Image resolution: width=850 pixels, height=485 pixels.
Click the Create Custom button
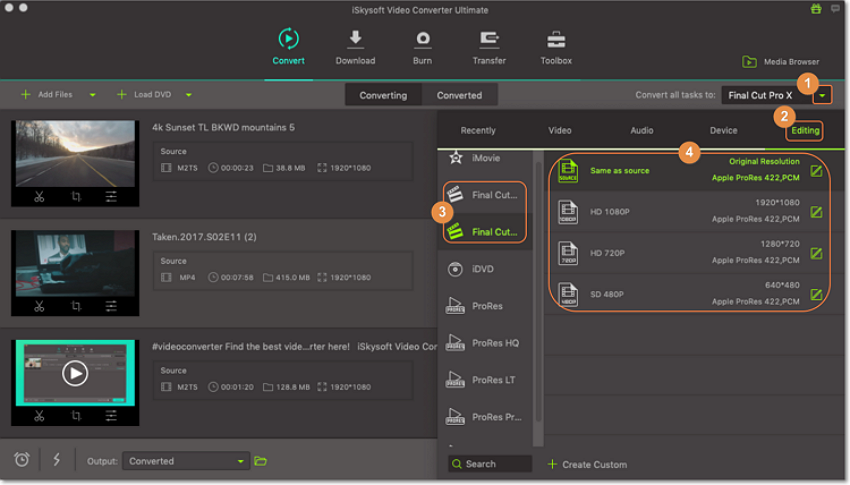[x=588, y=464]
